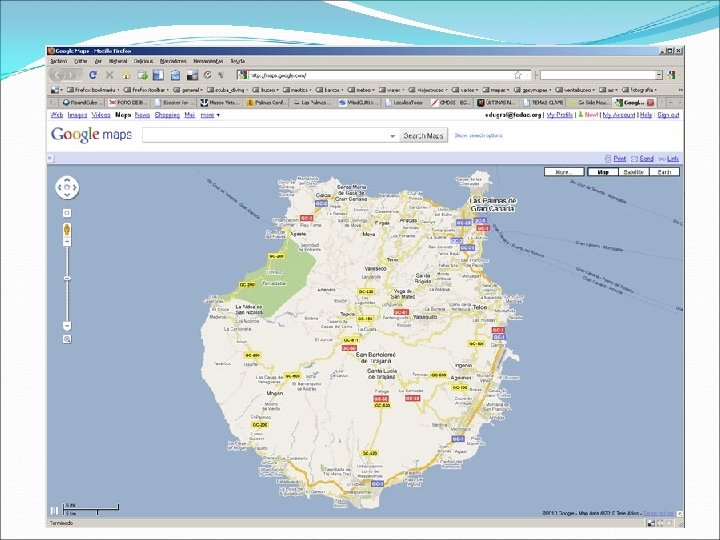Open the Herramientas menu
Viewport: 720px width, 540px height.
pos(208,61)
